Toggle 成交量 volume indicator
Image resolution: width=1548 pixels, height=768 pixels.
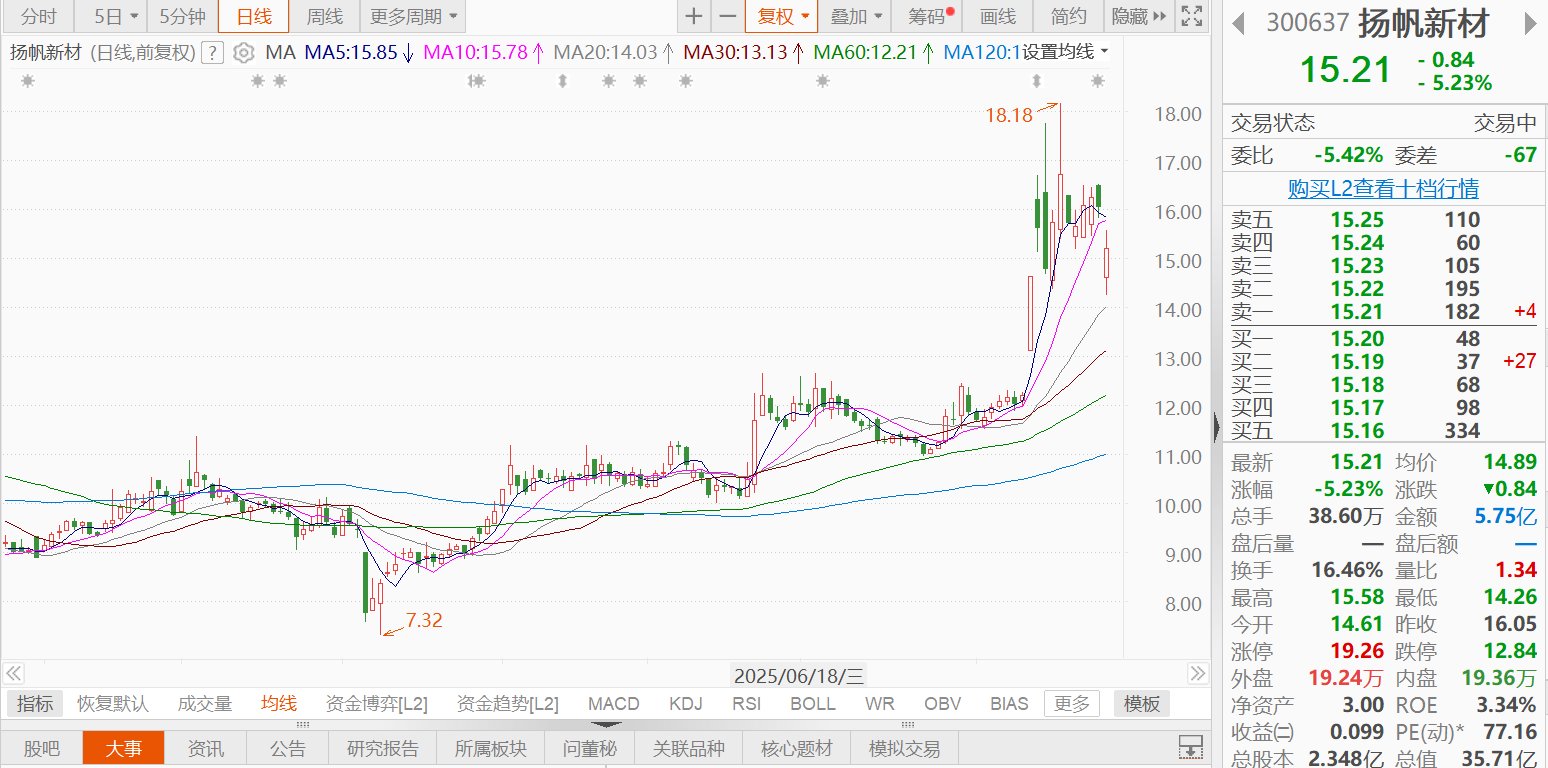(205, 704)
